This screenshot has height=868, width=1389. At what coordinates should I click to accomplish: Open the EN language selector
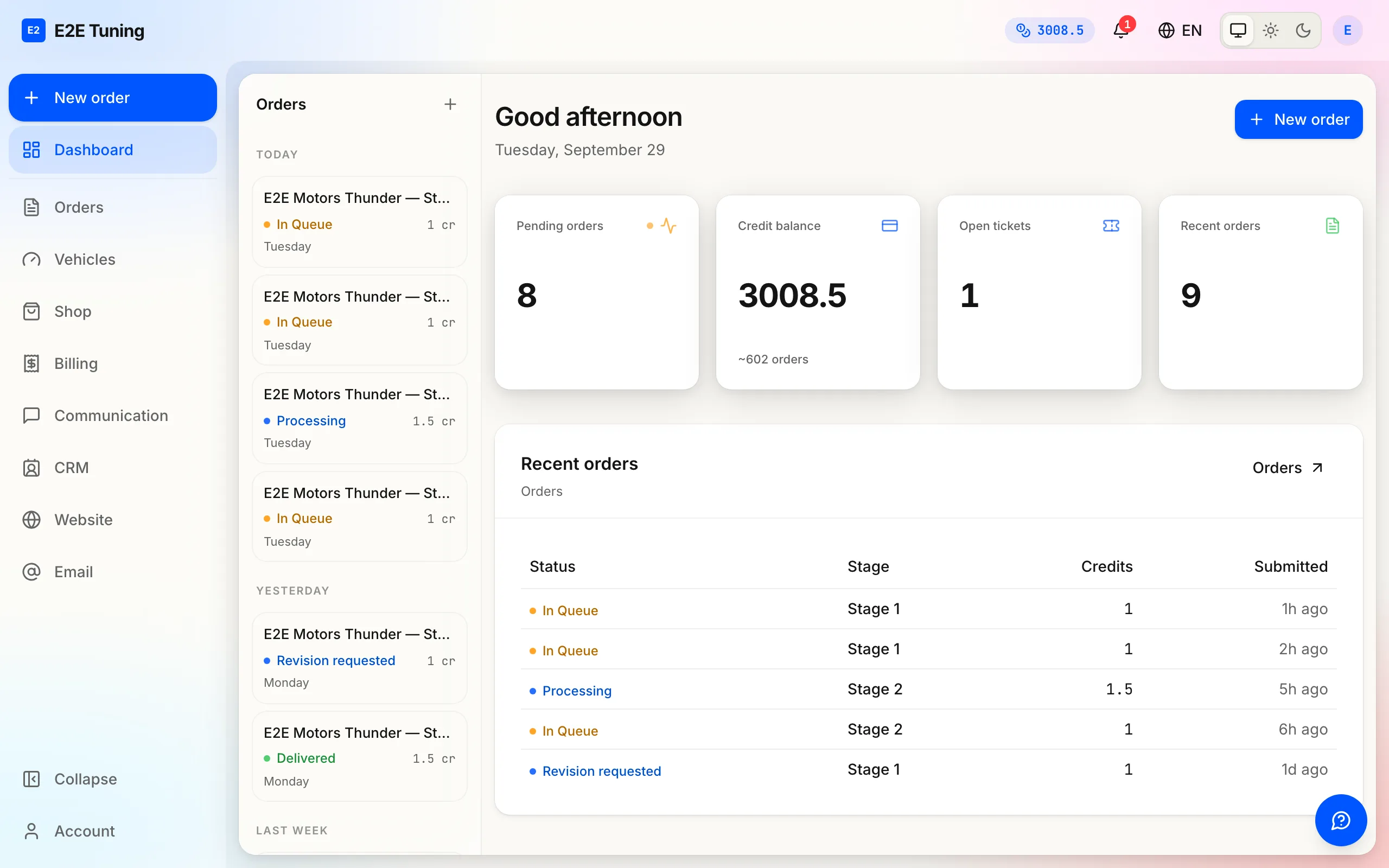pyautogui.click(x=1180, y=30)
